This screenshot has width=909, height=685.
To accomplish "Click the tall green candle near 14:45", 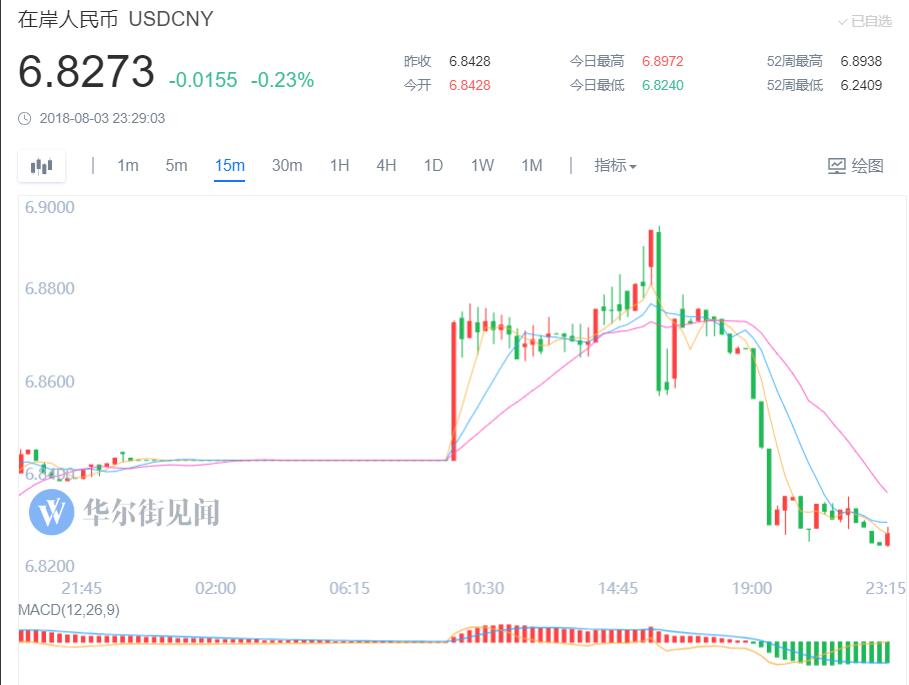I will point(658,310).
